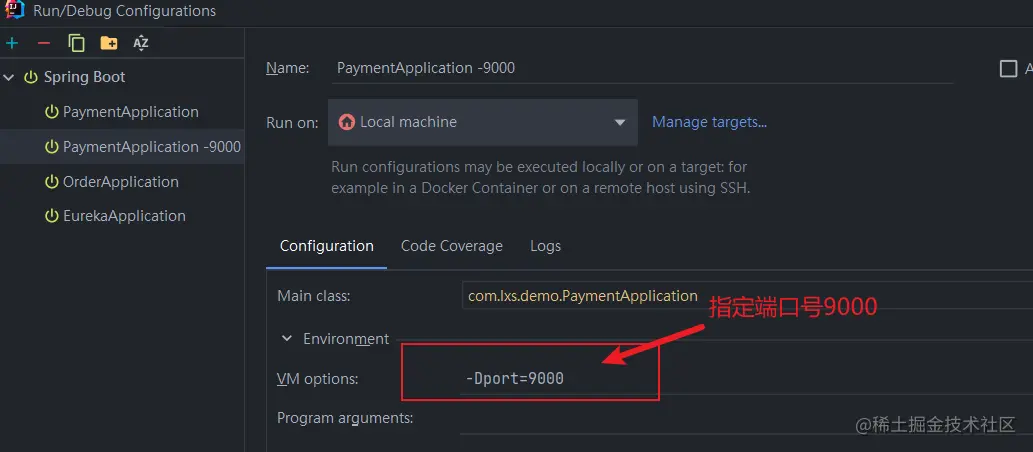Open Manage targets link
The width and height of the screenshot is (1033, 452).
click(x=710, y=122)
